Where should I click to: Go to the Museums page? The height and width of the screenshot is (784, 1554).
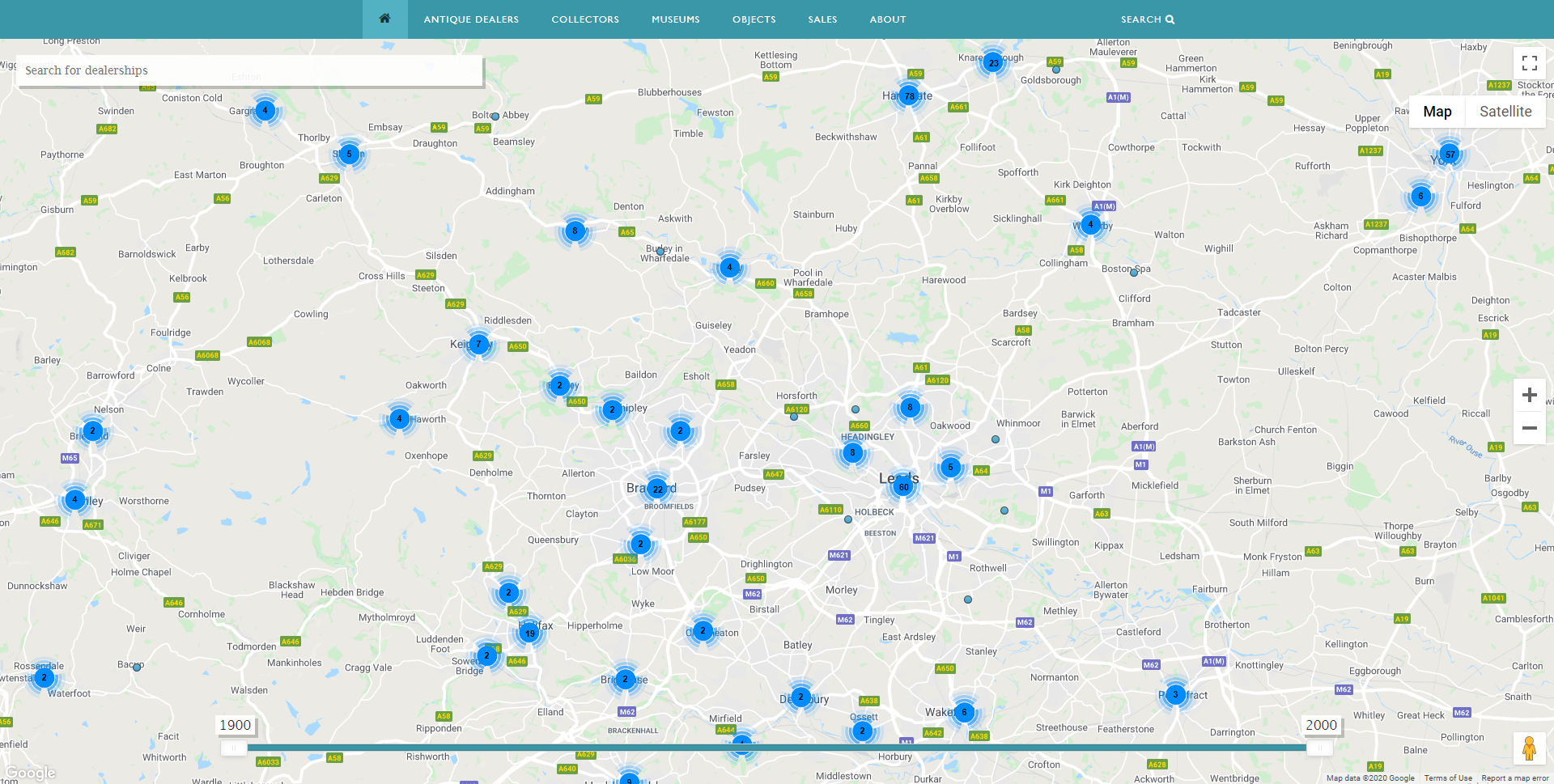675,19
